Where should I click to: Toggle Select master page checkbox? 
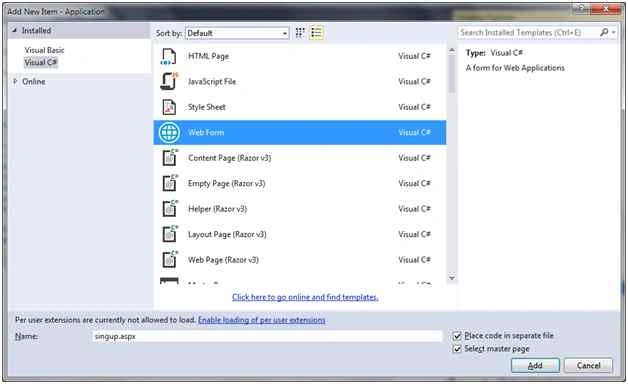pyautogui.click(x=457, y=349)
